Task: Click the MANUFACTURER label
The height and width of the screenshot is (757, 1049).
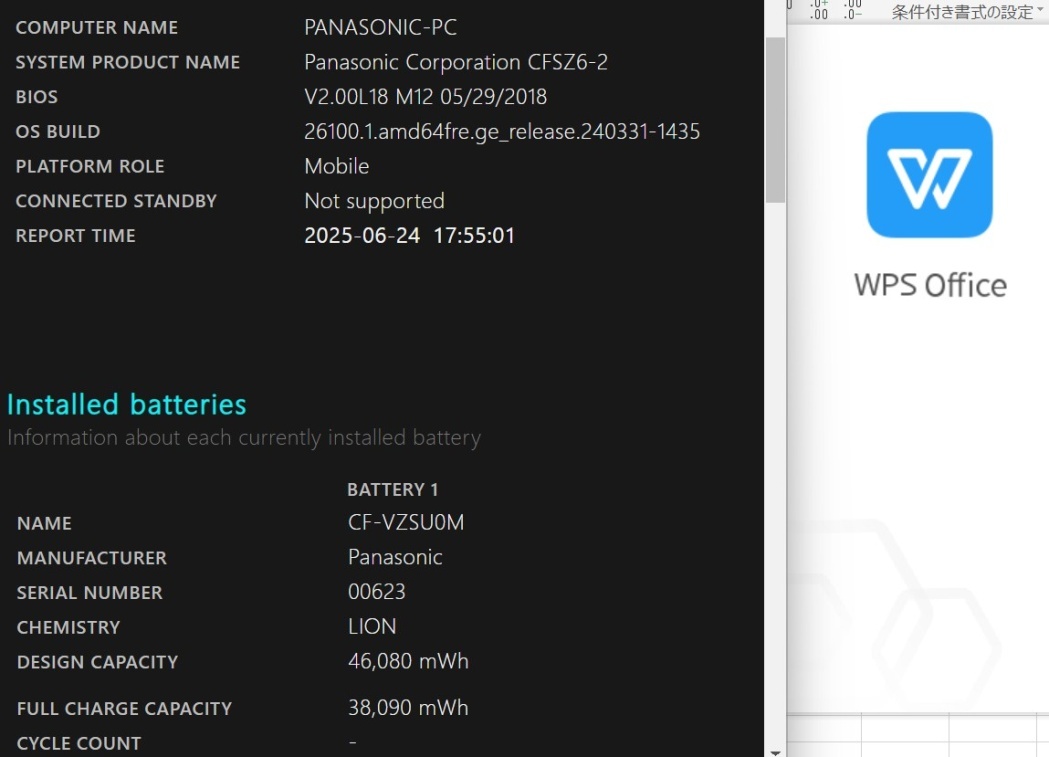Action: [92, 558]
